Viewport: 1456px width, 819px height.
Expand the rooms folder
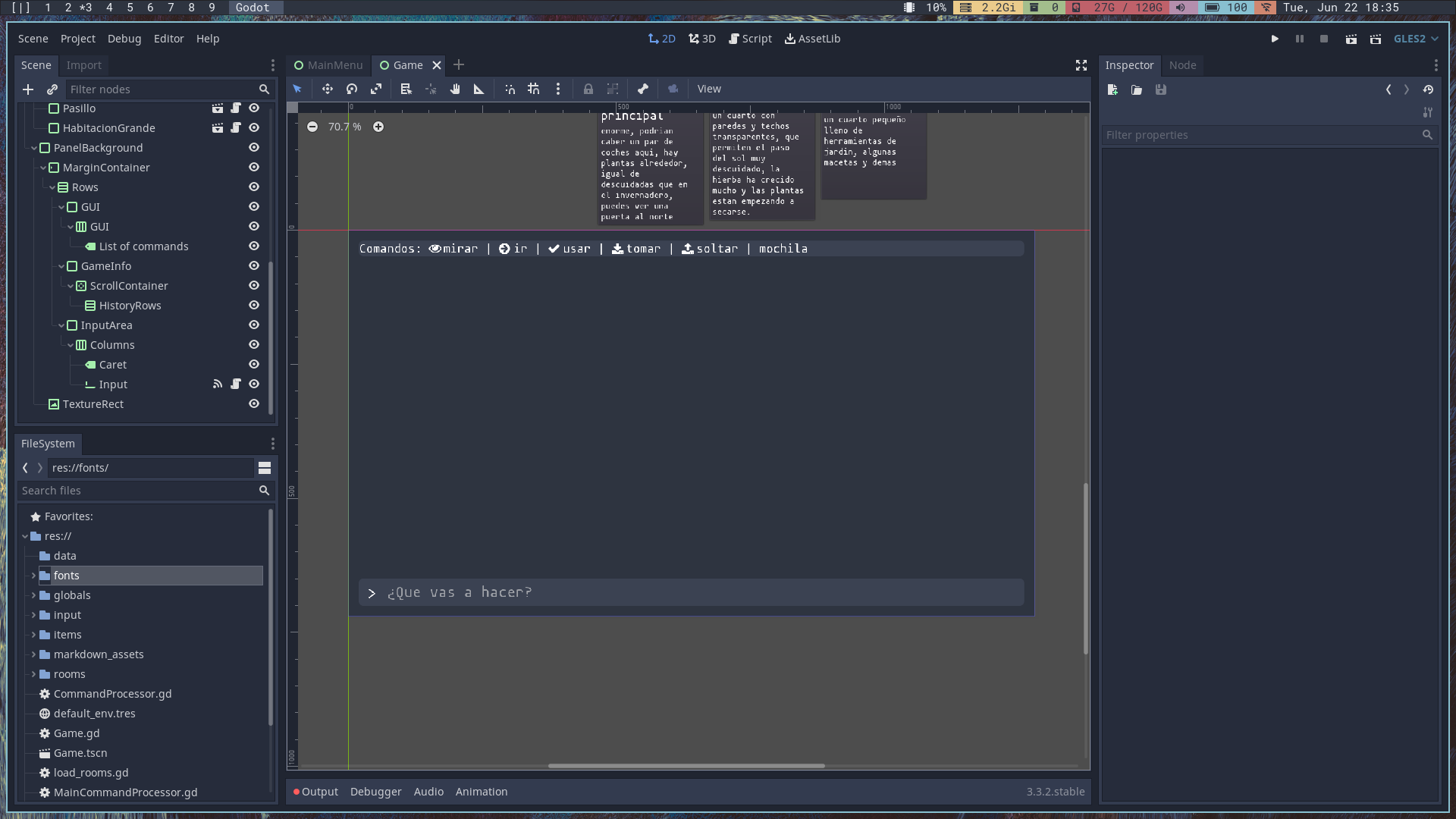(x=33, y=674)
